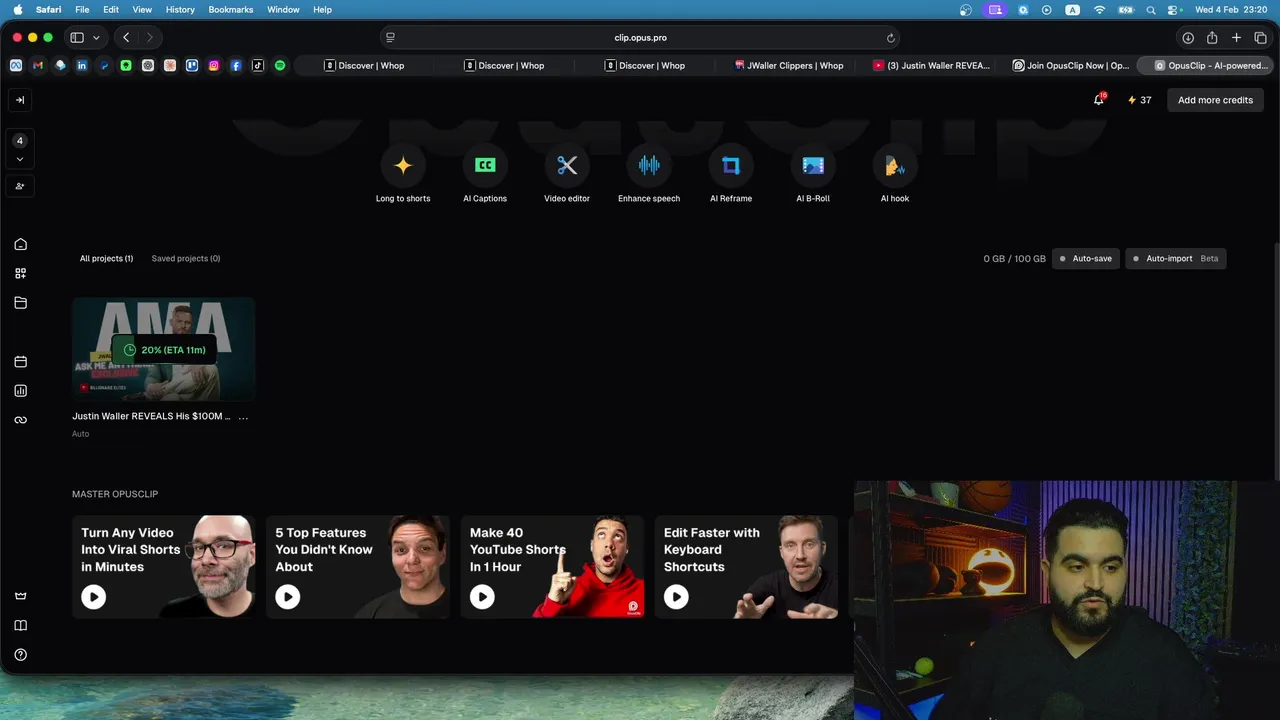Open the AI B-Roll tool
The image size is (1280, 720).
pos(813,166)
